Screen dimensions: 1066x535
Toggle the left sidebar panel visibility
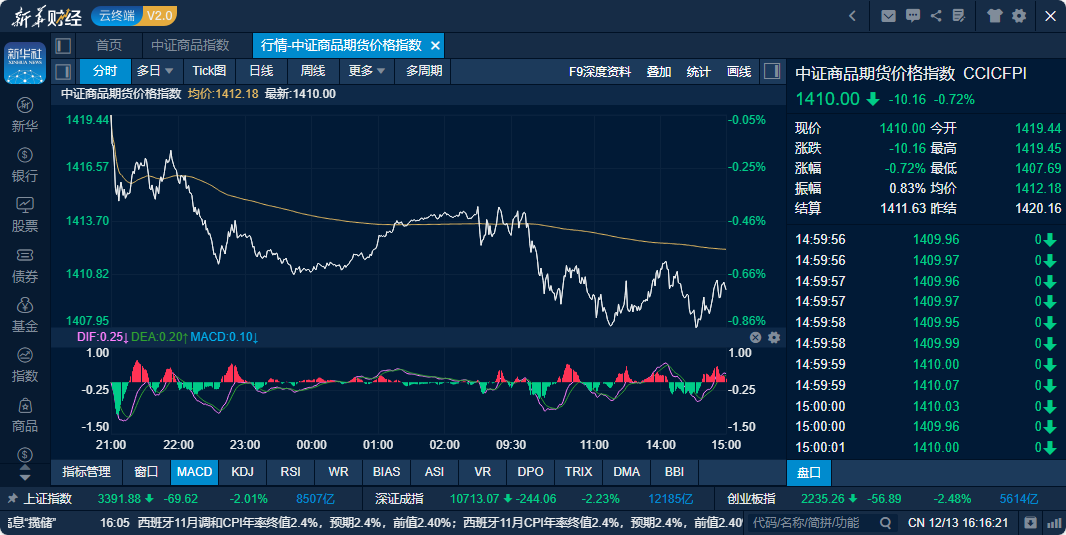click(x=63, y=46)
